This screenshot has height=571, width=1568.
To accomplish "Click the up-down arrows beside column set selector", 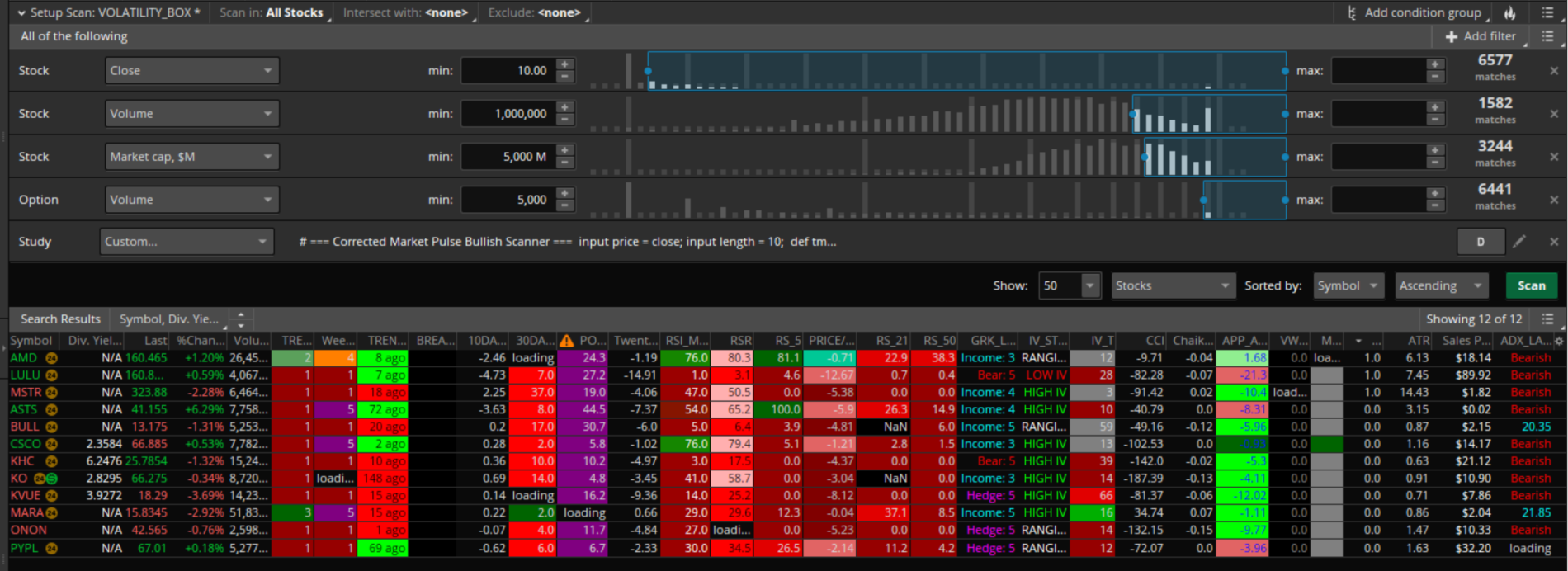I will click(240, 319).
